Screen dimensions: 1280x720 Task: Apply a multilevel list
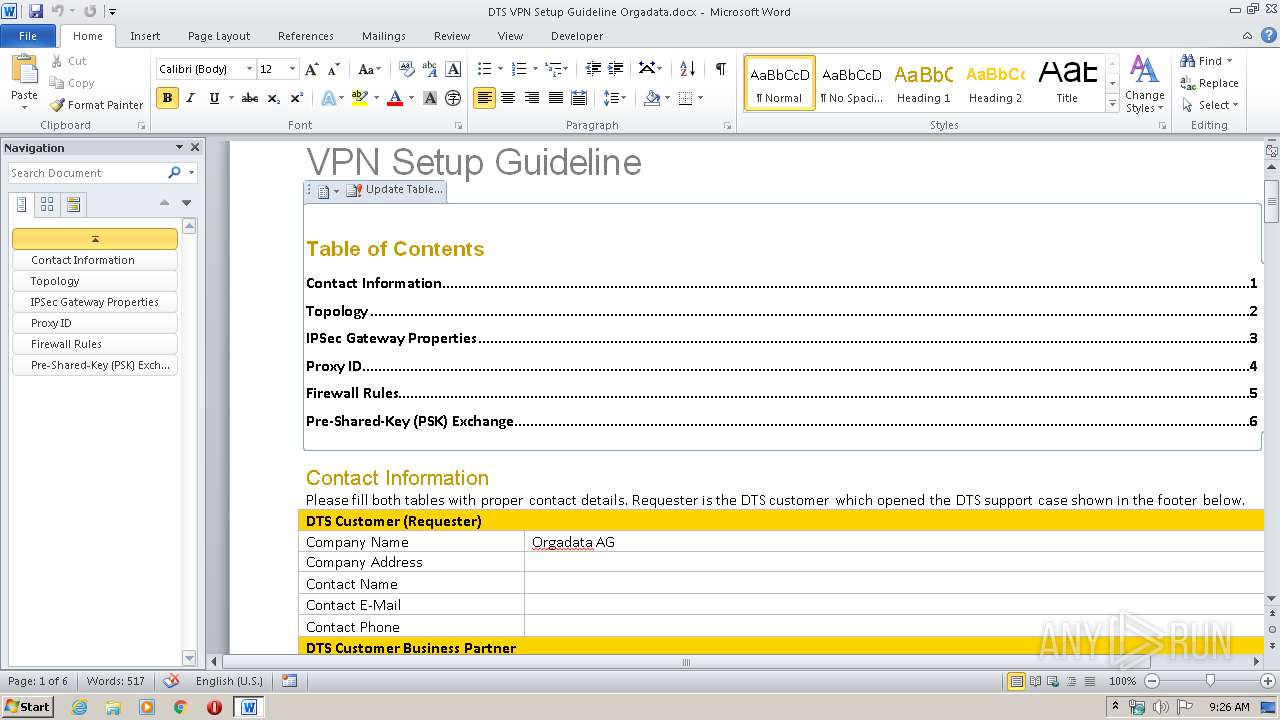[x=556, y=69]
